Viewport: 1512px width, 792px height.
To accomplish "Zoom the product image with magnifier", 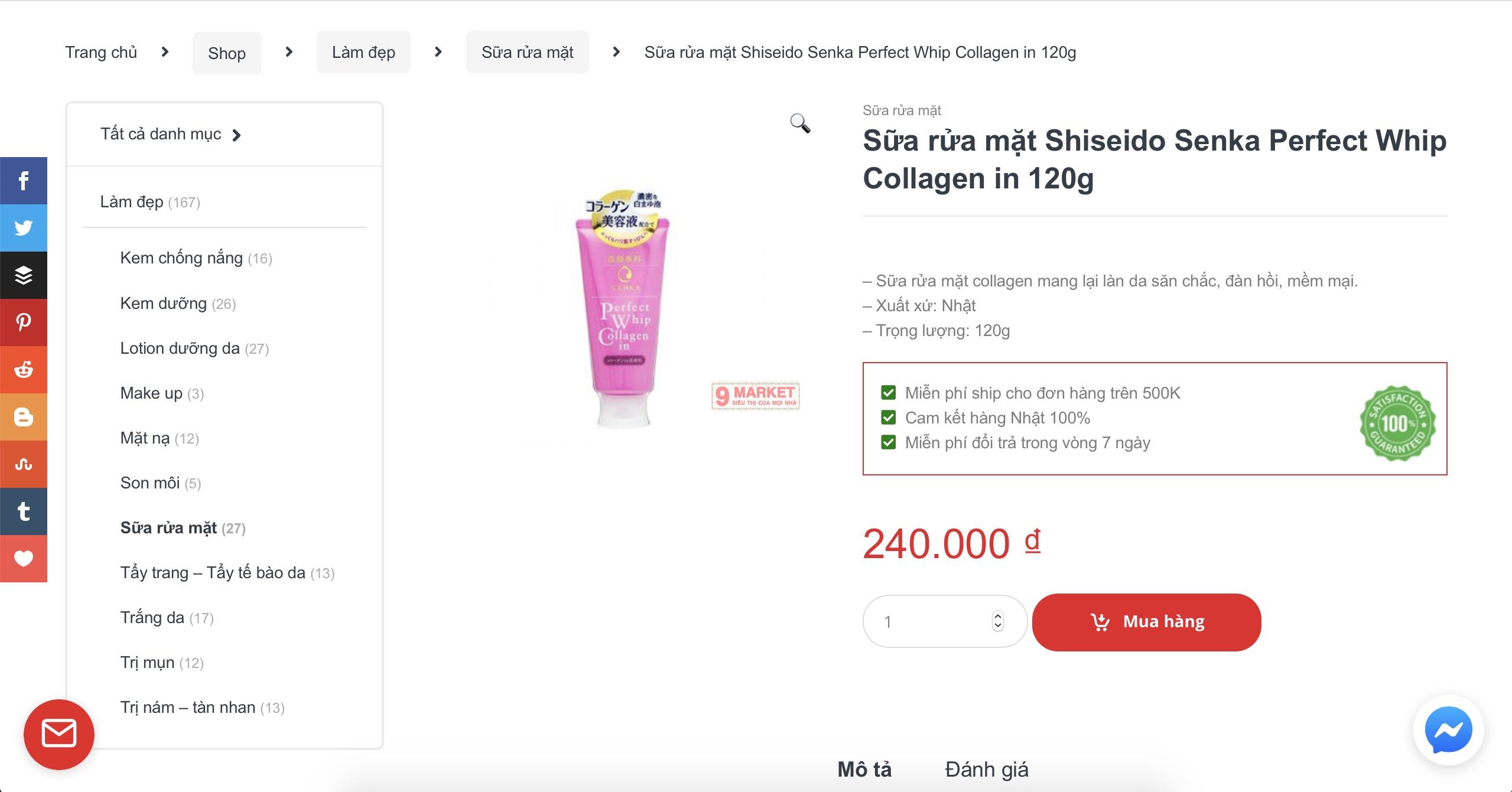I will point(800,123).
